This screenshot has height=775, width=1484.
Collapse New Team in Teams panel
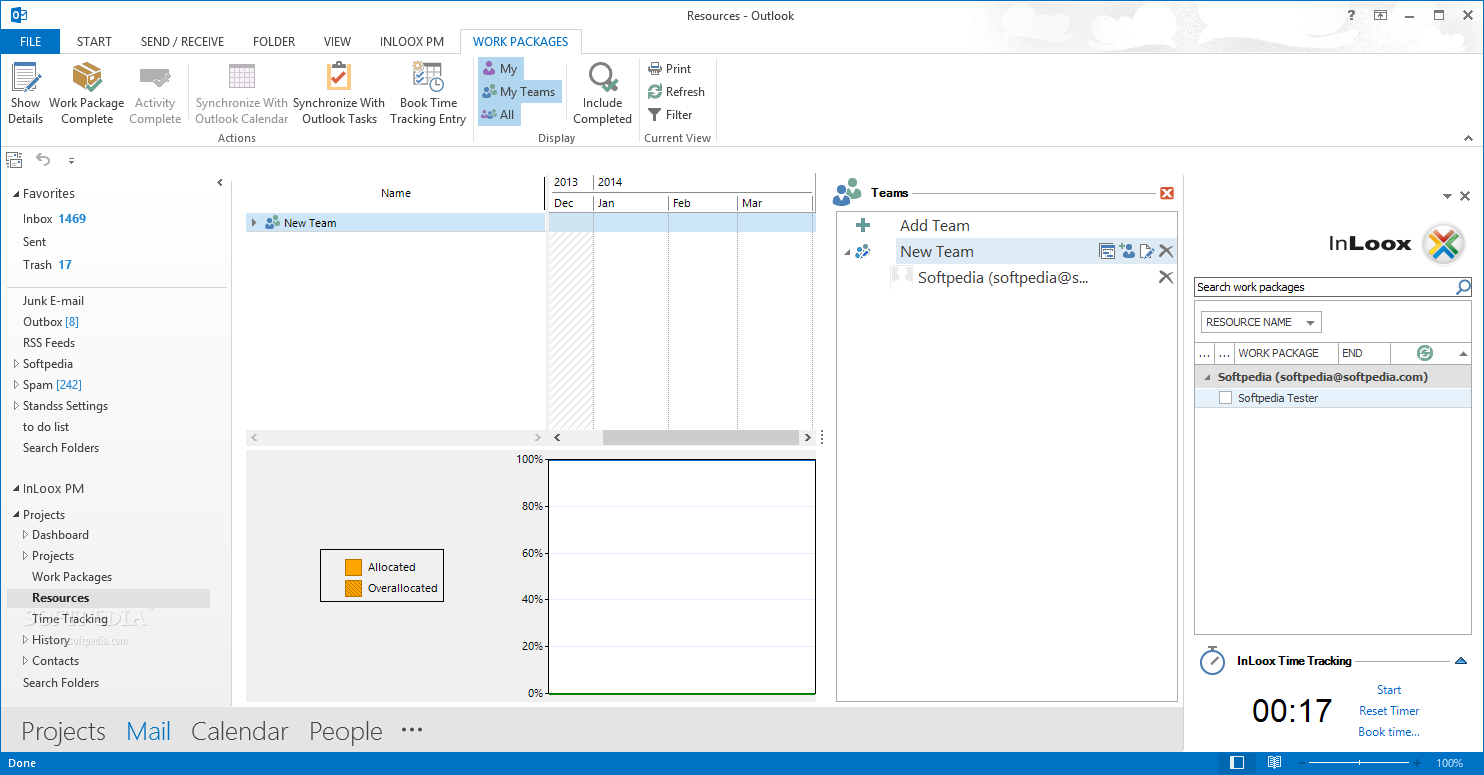click(x=847, y=252)
